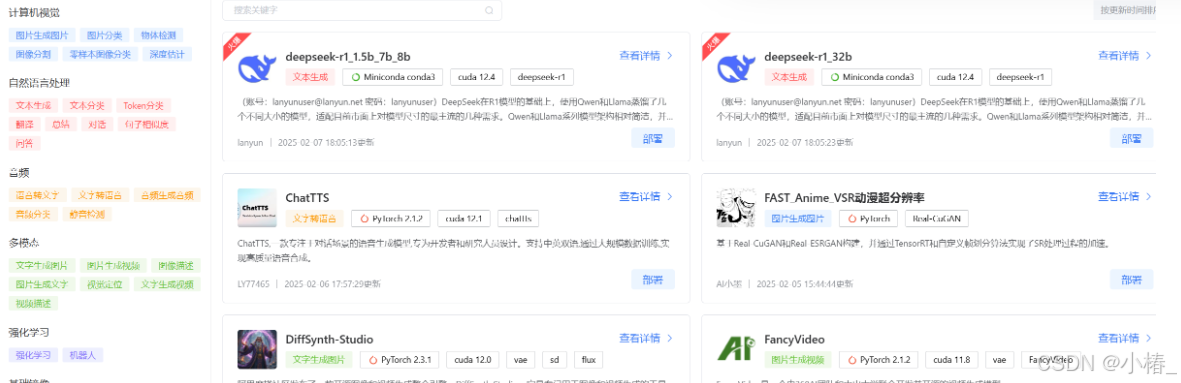
Task: Click the chattts tag on the ChatTTS card
Action: click(x=518, y=218)
